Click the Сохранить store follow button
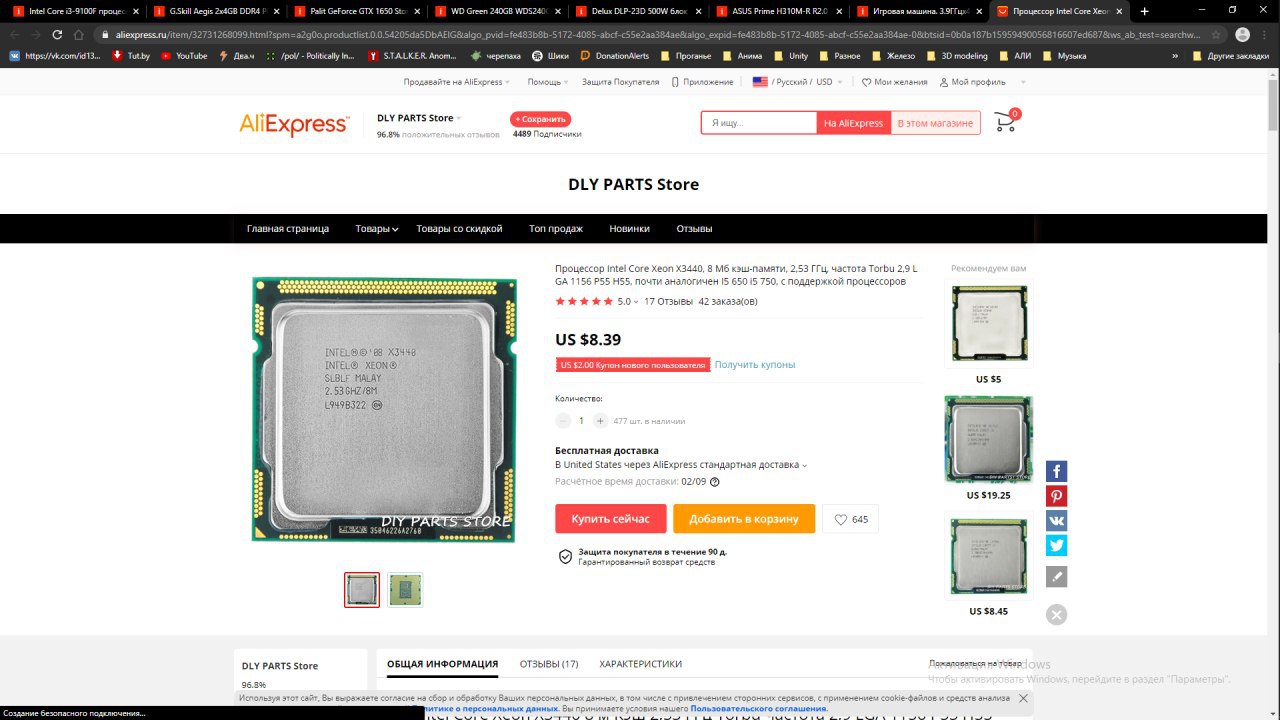Screen dimensions: 1280x720 click(x=540, y=119)
